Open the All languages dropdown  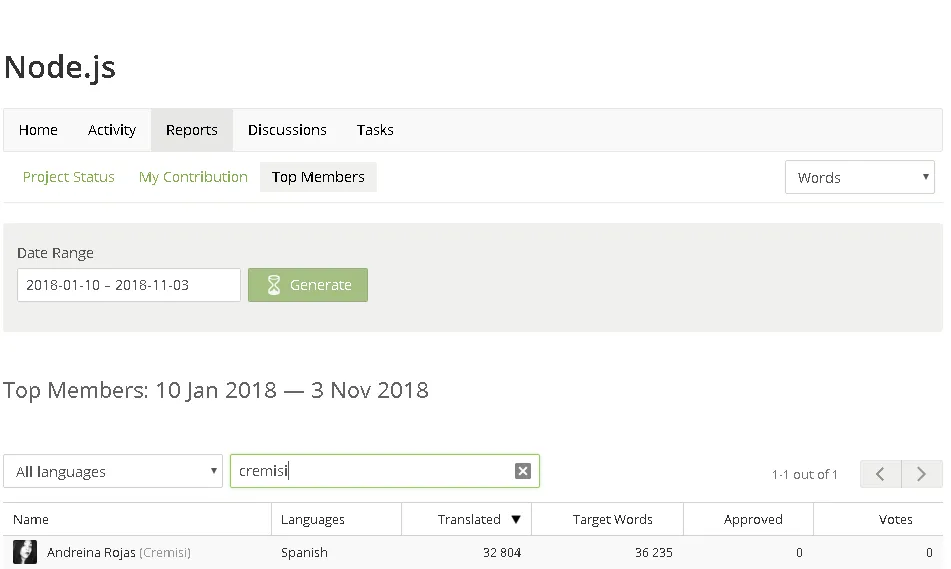[x=113, y=471]
